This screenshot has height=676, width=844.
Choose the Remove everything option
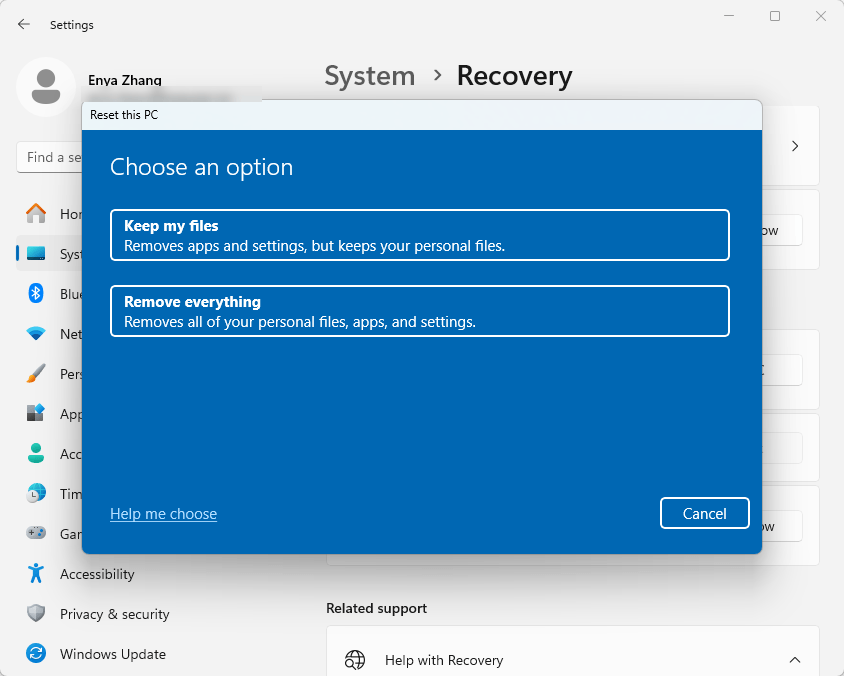click(x=419, y=311)
